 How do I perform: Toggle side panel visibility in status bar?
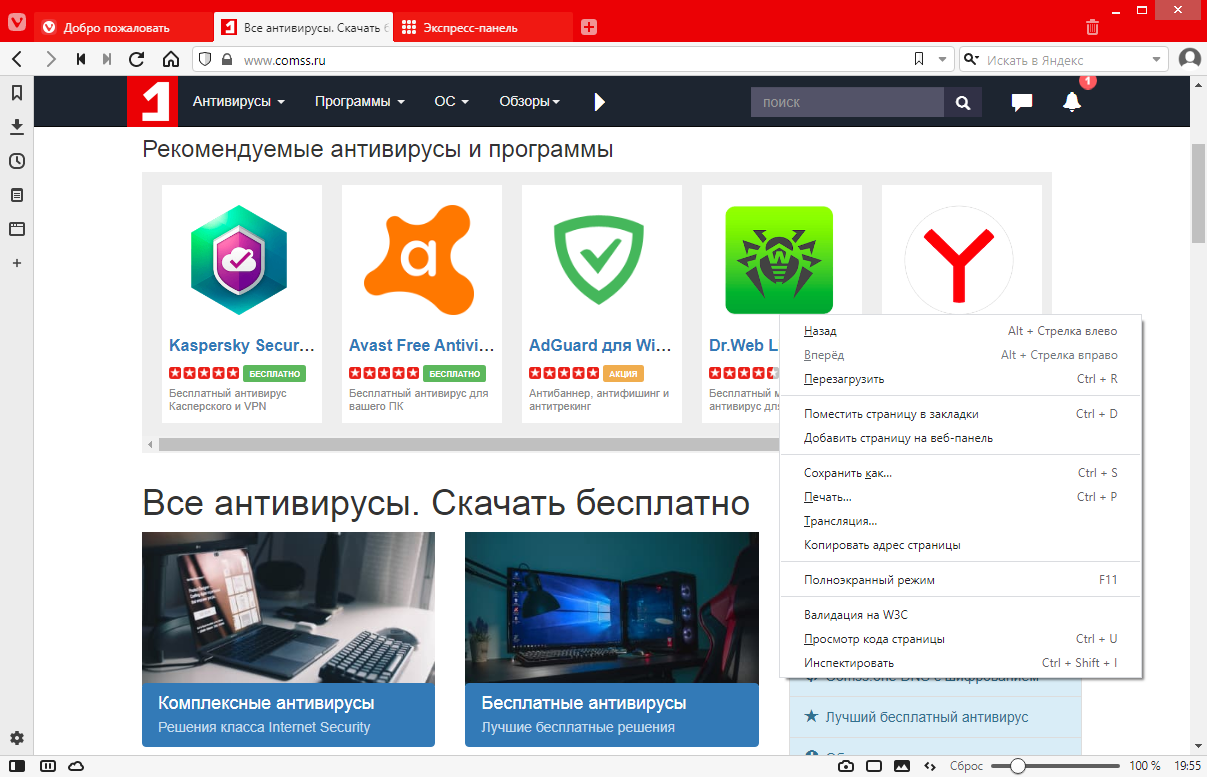click(17, 766)
